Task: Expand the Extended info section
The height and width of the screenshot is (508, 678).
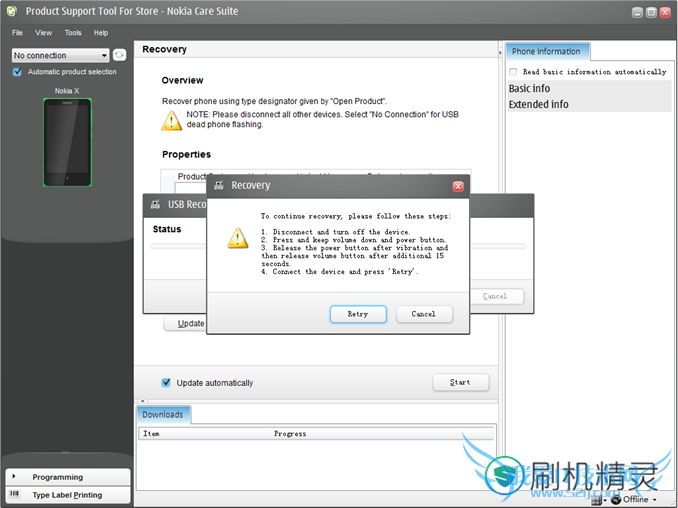Action: 589,104
